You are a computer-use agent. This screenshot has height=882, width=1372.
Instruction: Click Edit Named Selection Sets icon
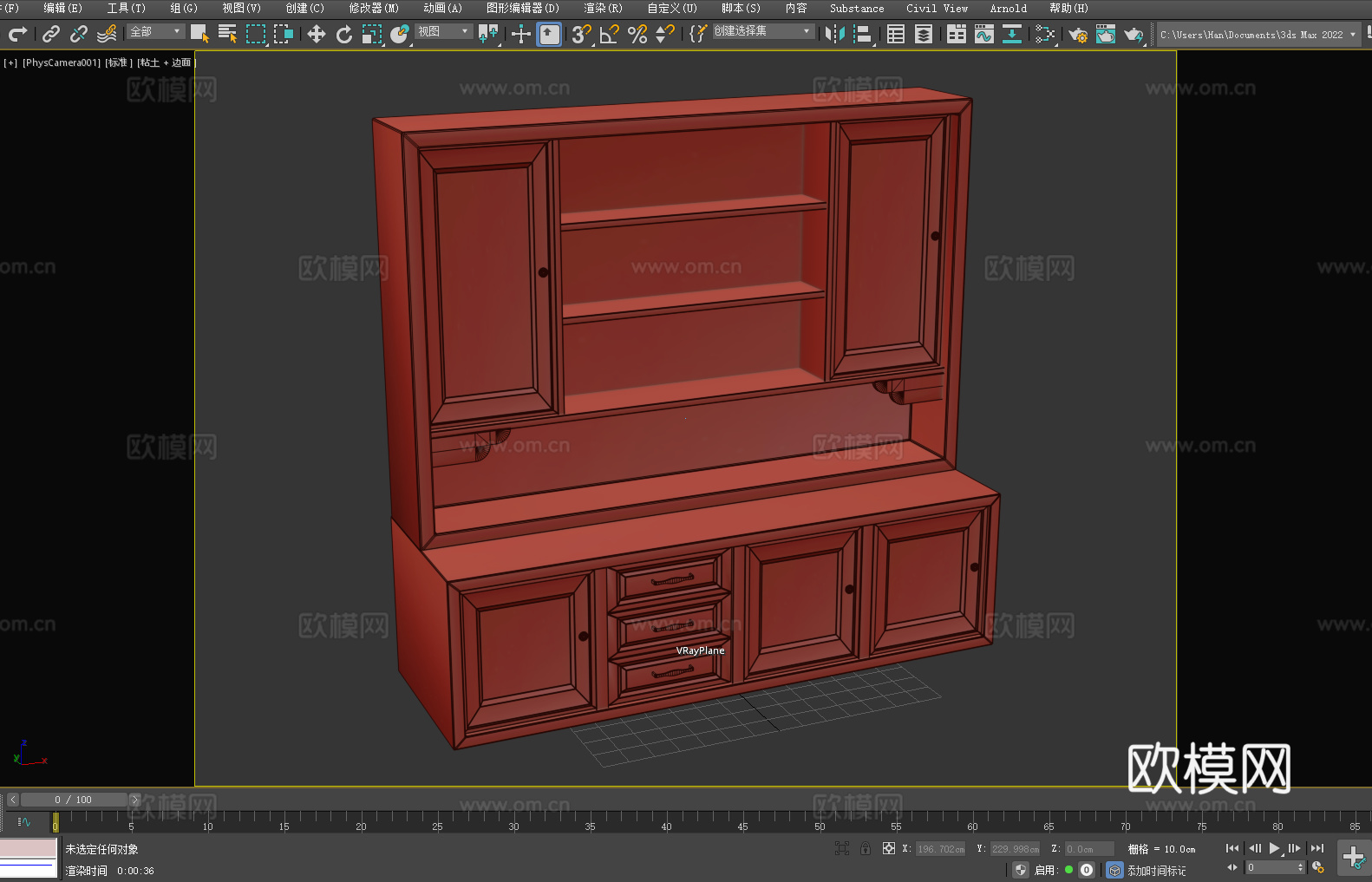(x=697, y=34)
